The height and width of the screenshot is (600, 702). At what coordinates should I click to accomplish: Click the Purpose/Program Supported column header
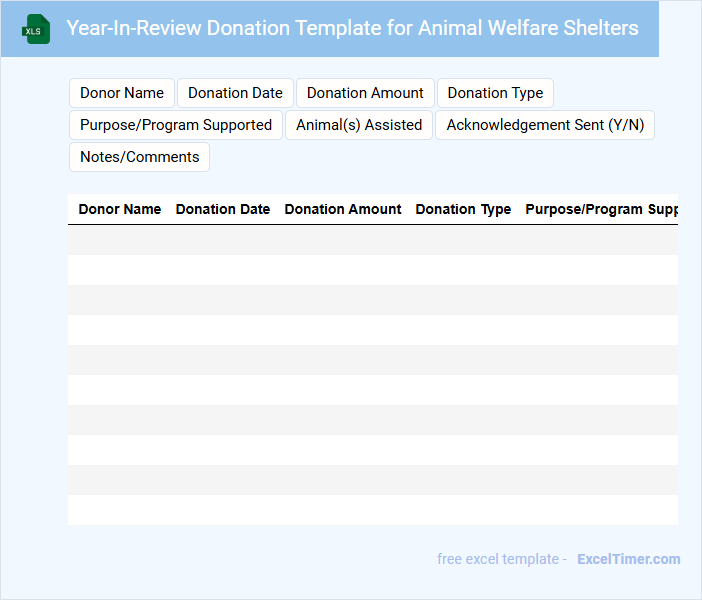point(600,210)
